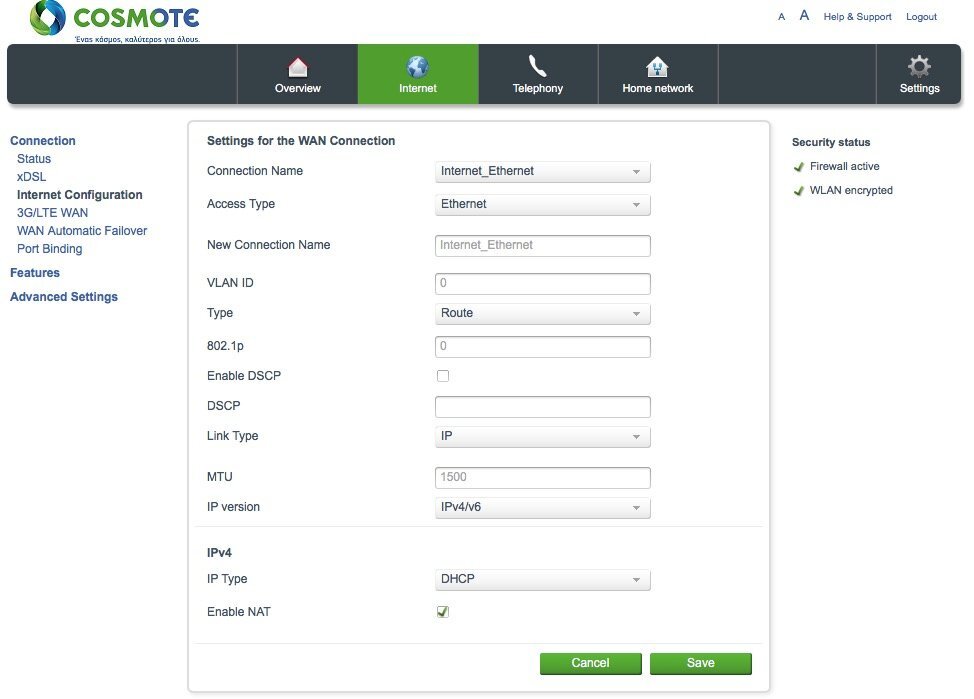The width and height of the screenshot is (974, 699).
Task: Uncheck the Enable NAT checkbox
Action: click(443, 612)
